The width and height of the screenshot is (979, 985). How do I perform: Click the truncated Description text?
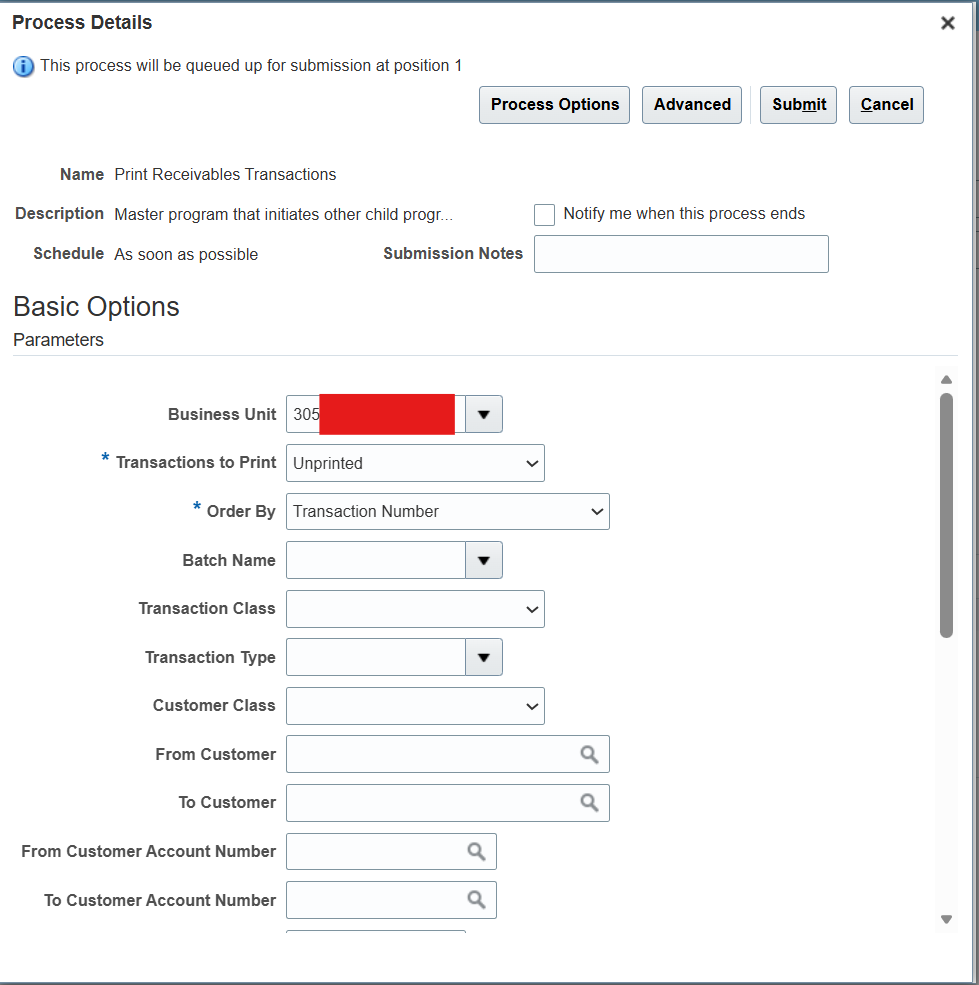283,214
